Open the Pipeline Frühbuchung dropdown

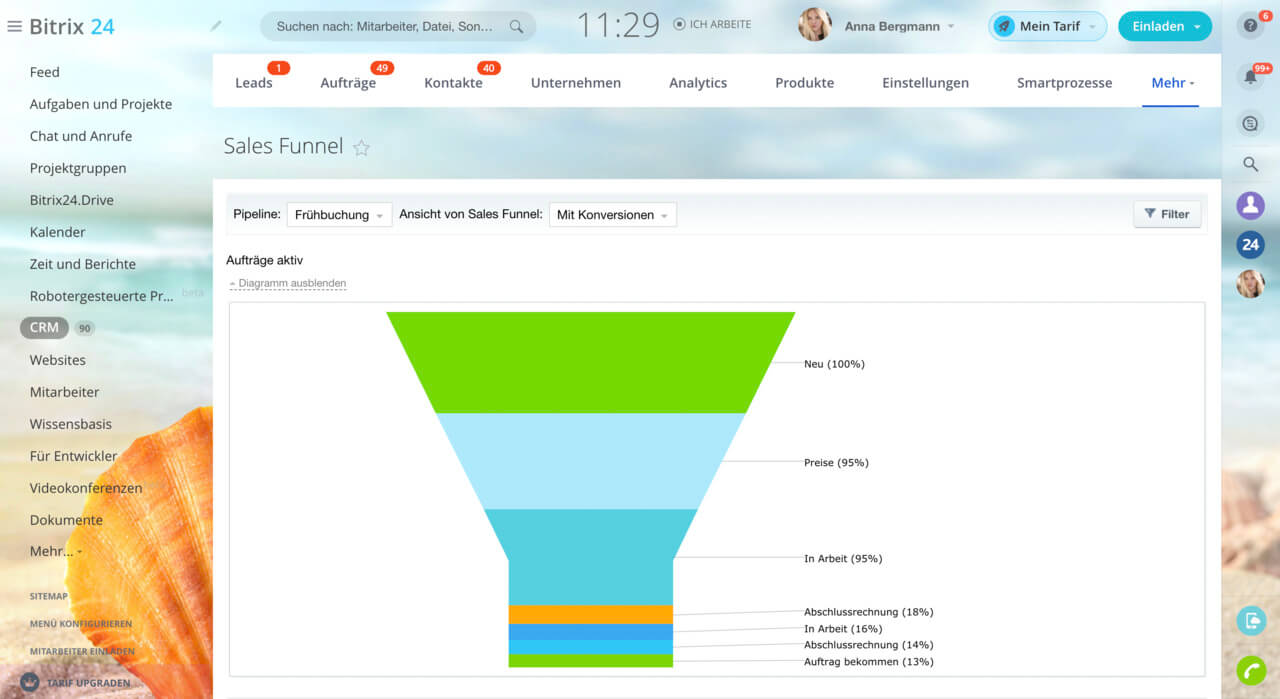[x=339, y=215]
